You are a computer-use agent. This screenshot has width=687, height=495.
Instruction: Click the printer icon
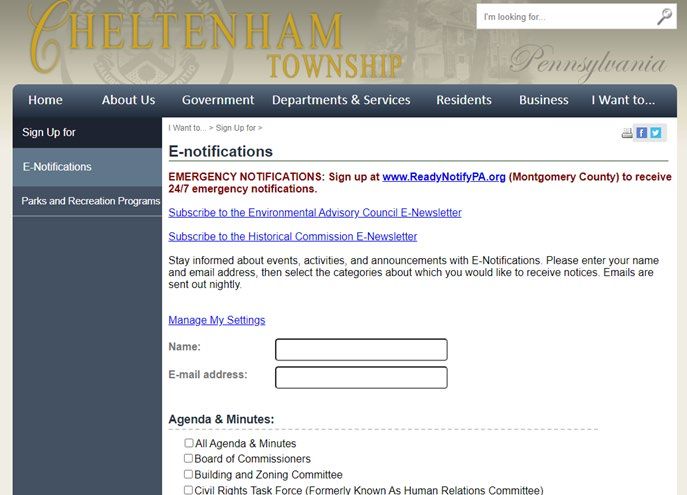coord(627,133)
